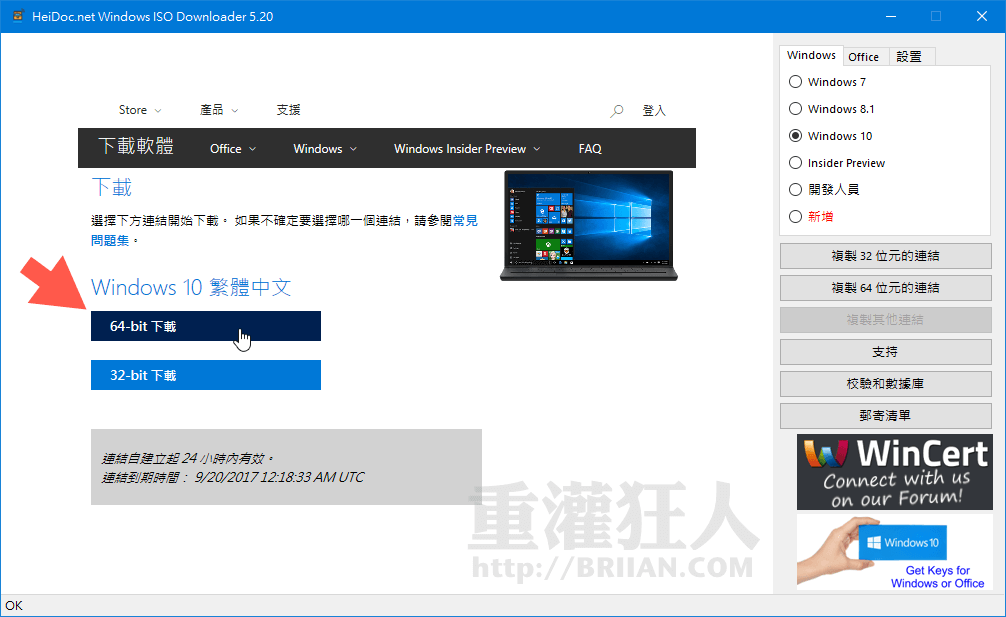
Task: Switch to the Office tab
Action: pos(863,57)
